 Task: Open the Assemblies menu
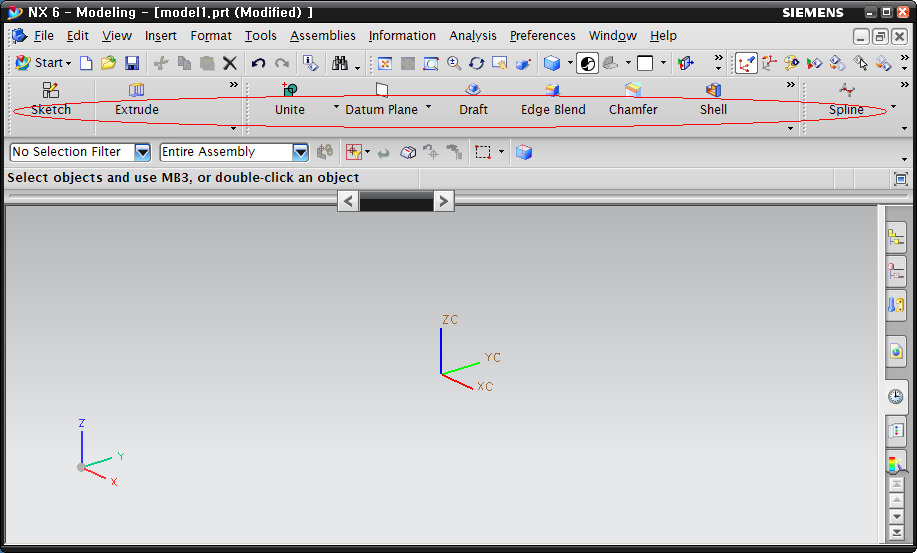tap(323, 36)
